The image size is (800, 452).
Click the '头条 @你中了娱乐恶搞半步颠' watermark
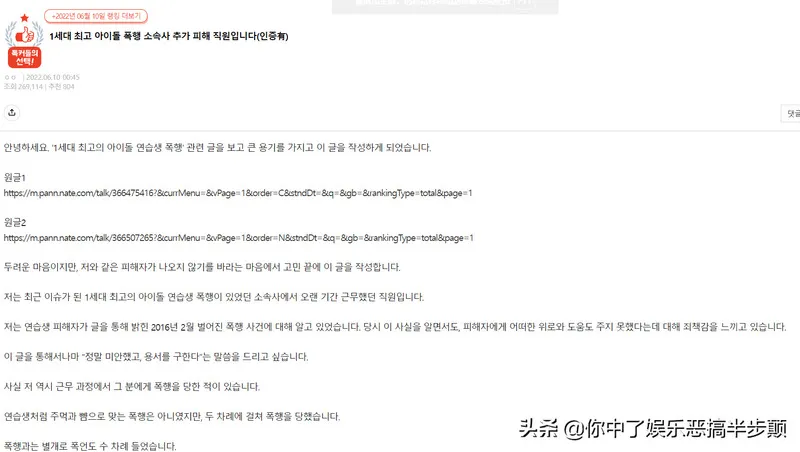point(653,429)
